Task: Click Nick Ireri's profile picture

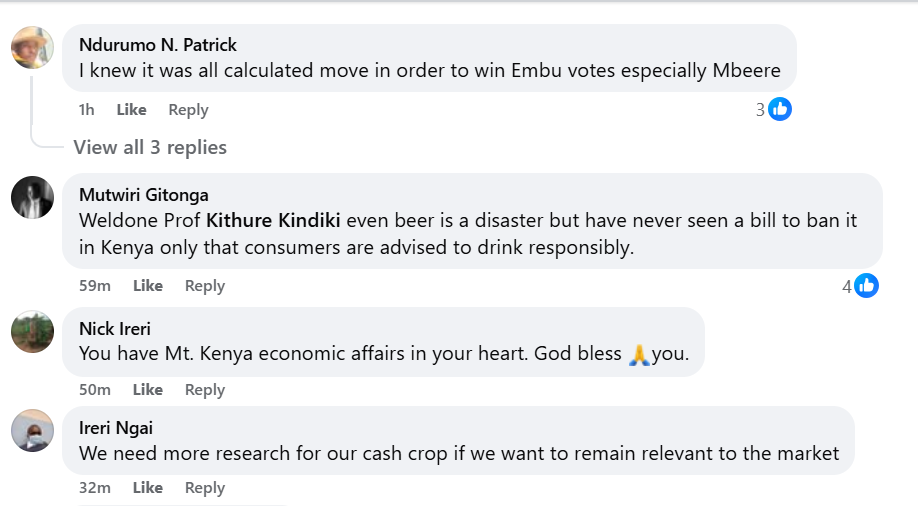Action: (32, 332)
